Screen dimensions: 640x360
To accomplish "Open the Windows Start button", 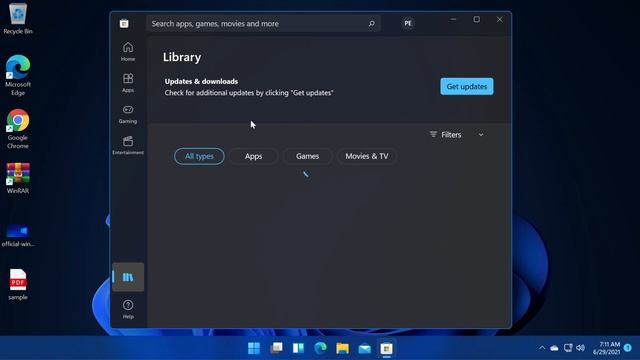I will coord(254,348).
